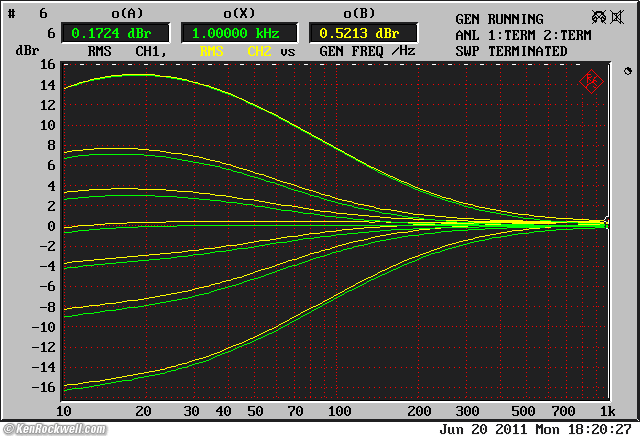Viewport: 640px width, 436px height.
Task: Click the CH1, trace label
Action: click(x=151, y=51)
